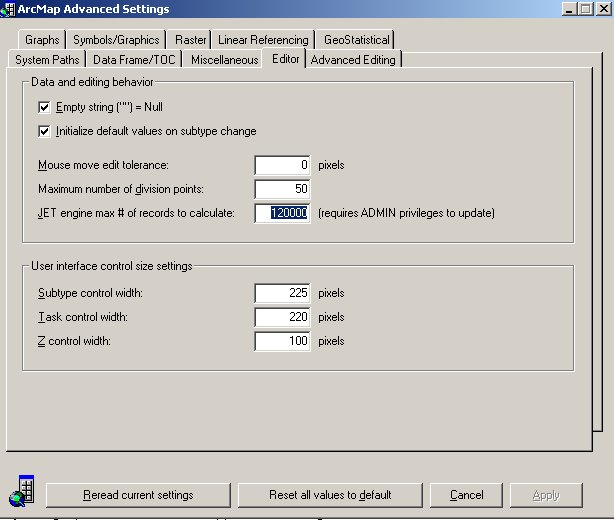Click Reread current settings button

(x=138, y=495)
